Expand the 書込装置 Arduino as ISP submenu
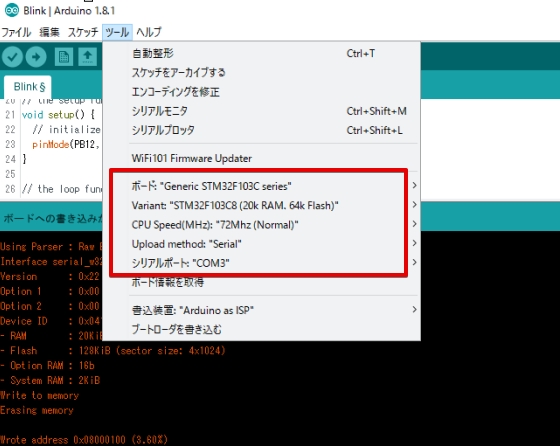Screen dimensions: 560x446 [261, 310]
